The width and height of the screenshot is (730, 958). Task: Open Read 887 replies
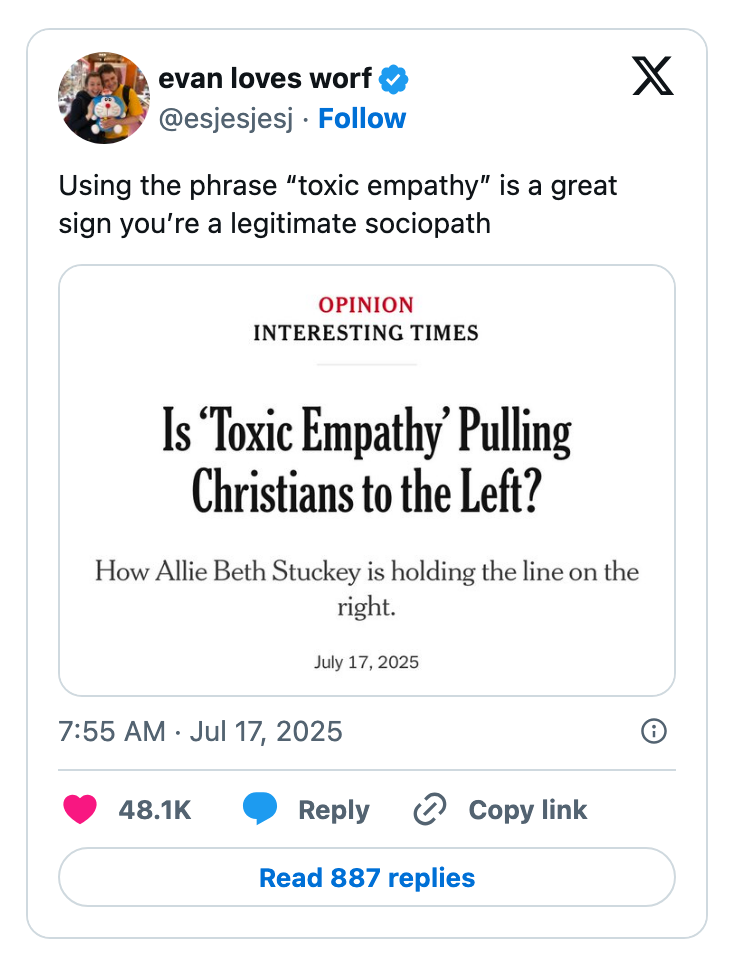tap(367, 878)
